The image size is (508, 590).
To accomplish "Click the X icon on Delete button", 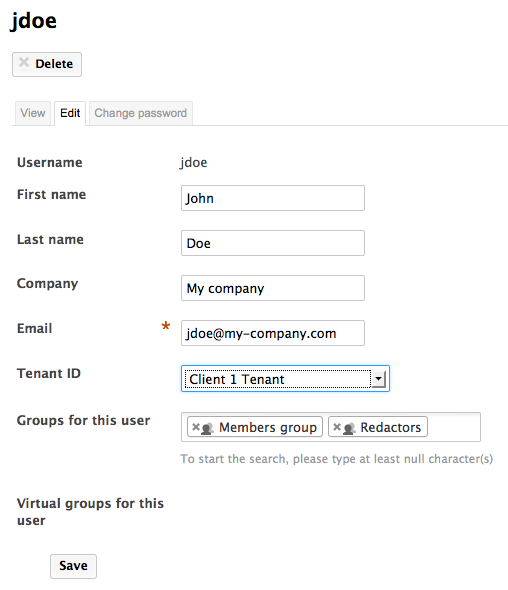I will click(24, 62).
